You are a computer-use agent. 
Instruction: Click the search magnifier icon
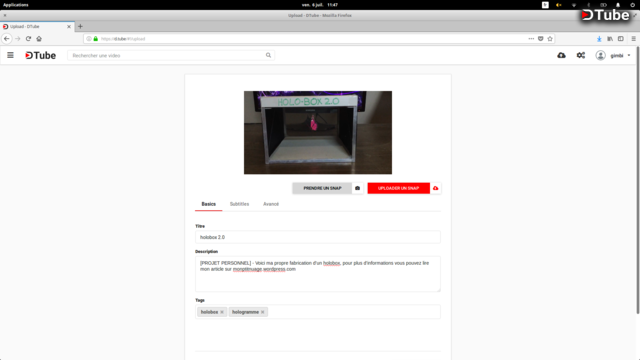click(x=268, y=55)
